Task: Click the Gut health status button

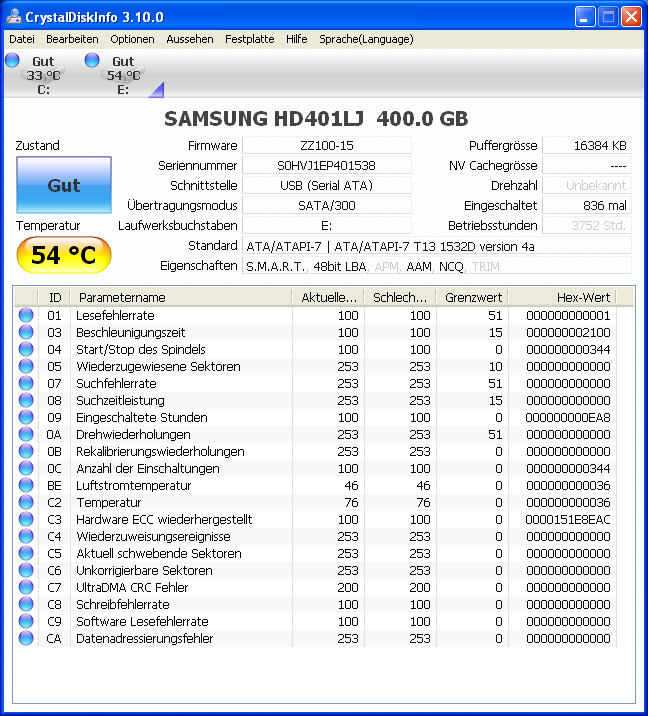Action: (64, 185)
